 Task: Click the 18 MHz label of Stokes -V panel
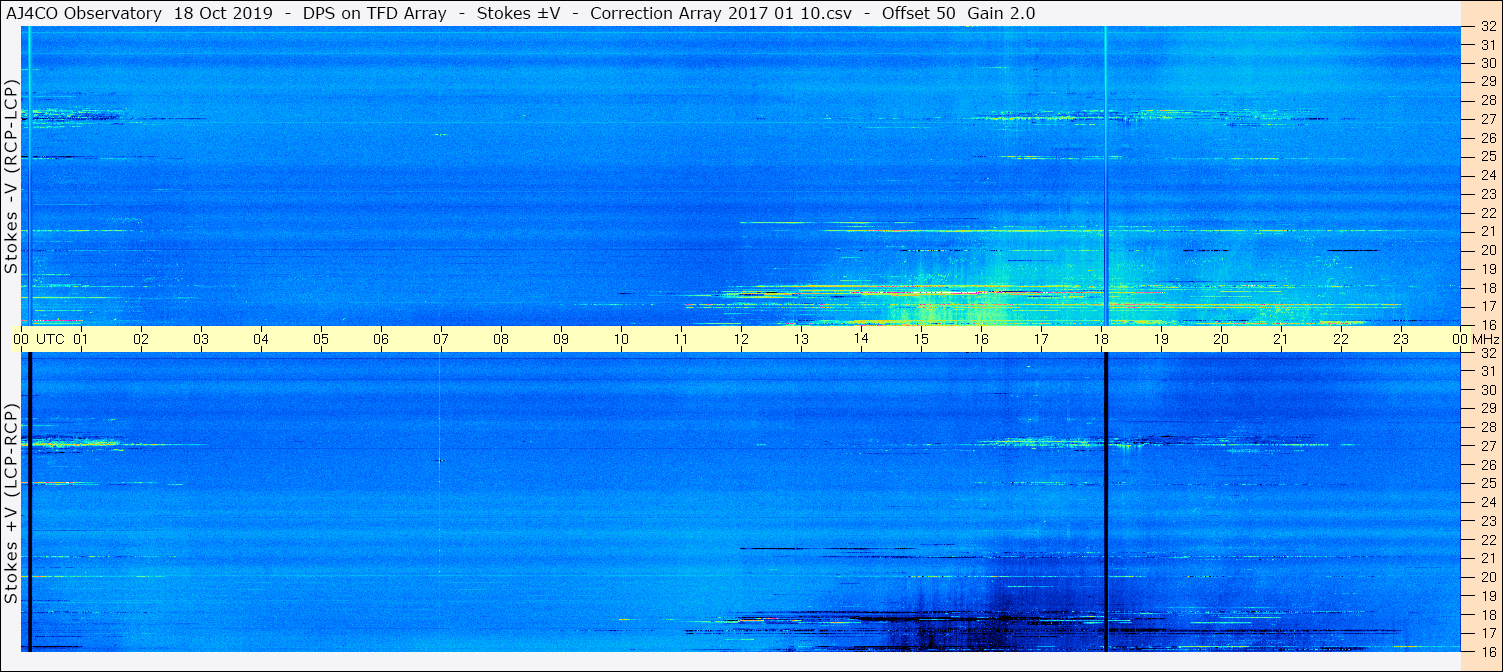tap(1487, 287)
